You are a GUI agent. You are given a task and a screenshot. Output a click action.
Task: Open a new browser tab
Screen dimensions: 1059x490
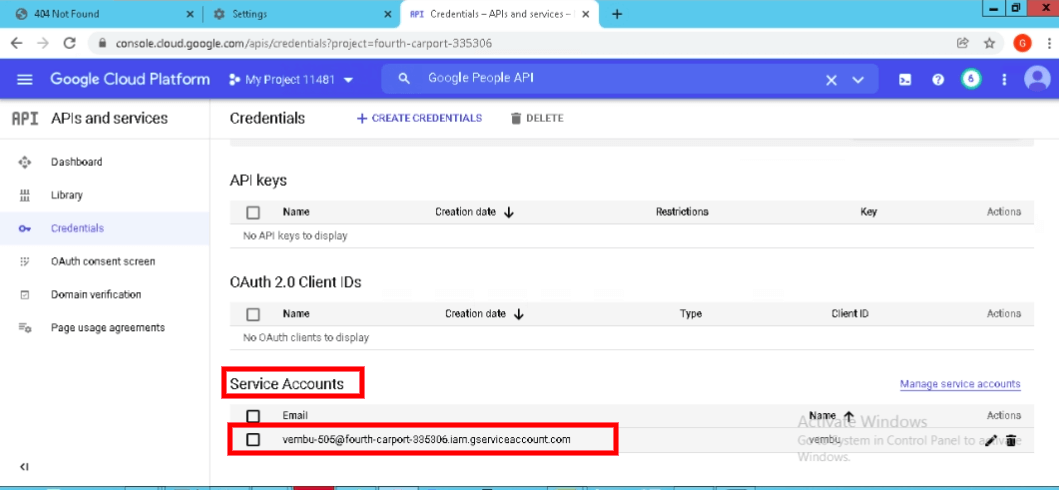(616, 14)
